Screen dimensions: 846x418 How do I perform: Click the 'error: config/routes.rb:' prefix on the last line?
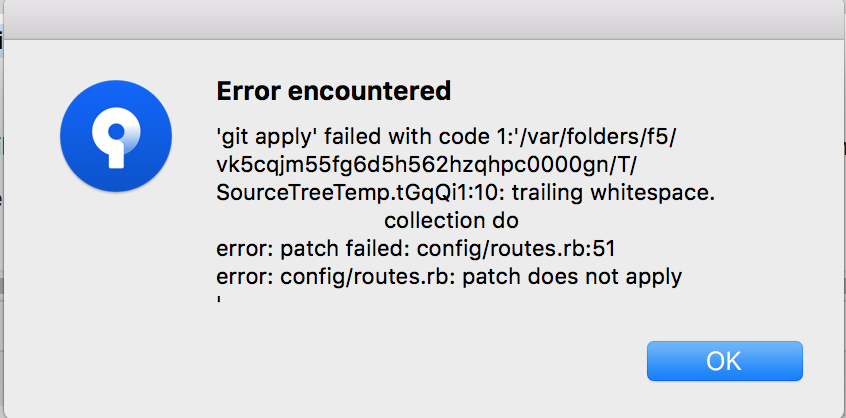click(337, 277)
